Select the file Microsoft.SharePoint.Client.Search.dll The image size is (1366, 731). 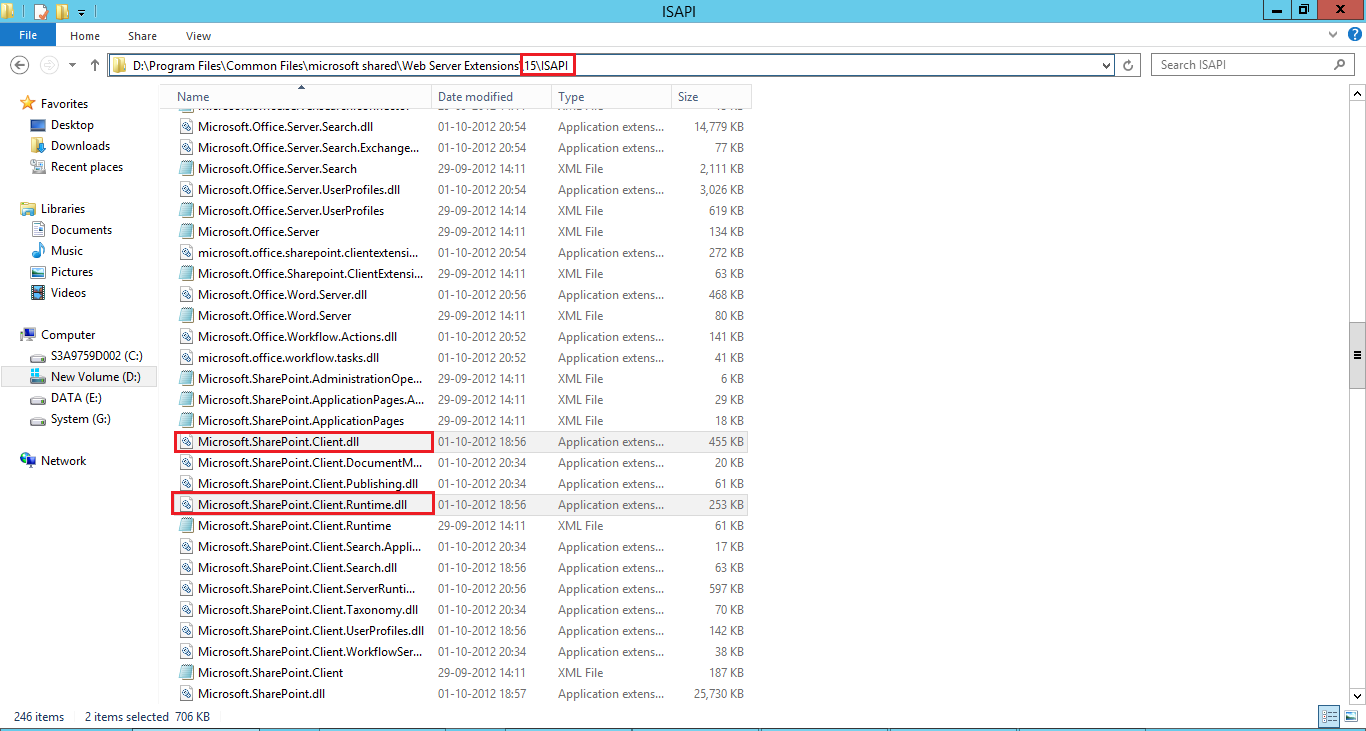click(297, 568)
